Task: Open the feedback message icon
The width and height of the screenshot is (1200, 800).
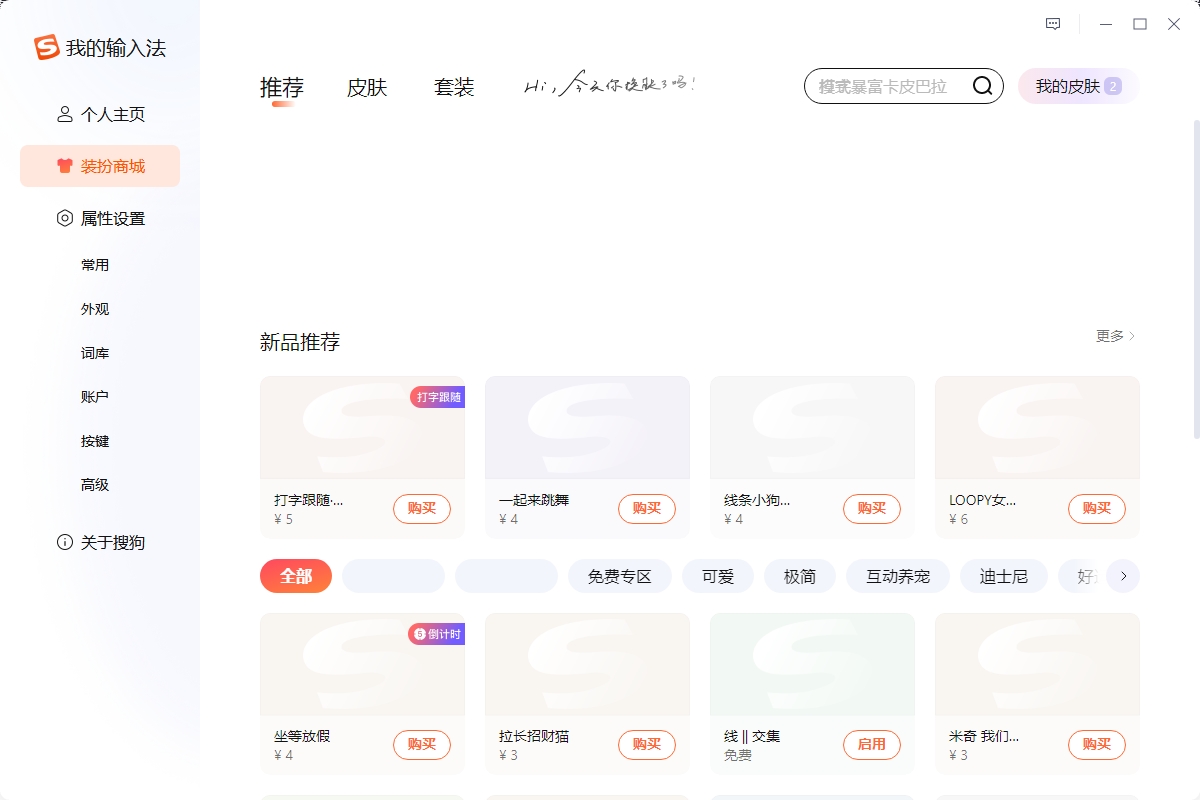Action: click(x=1053, y=24)
